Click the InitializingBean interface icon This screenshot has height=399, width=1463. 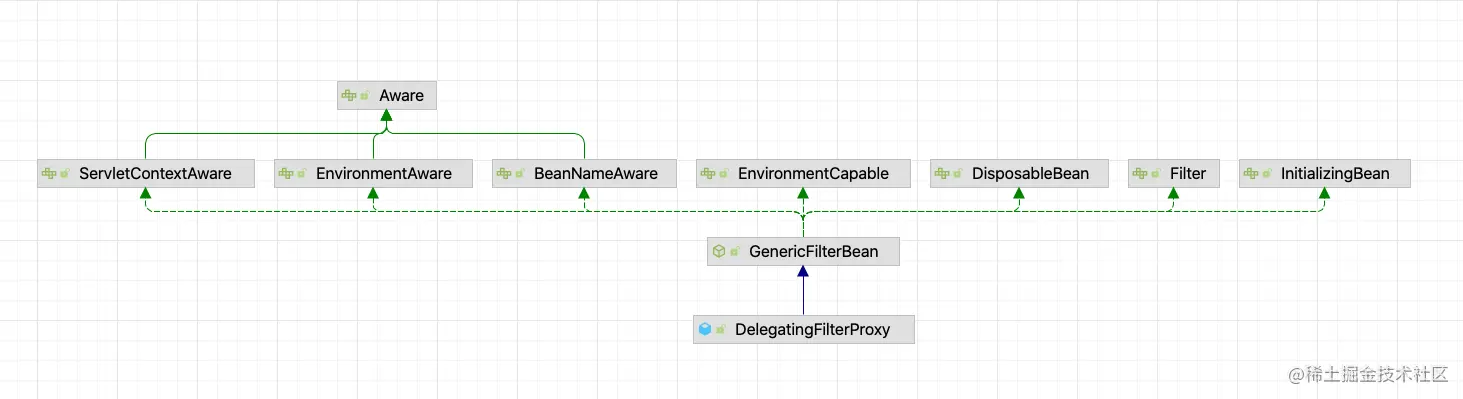[1251, 174]
